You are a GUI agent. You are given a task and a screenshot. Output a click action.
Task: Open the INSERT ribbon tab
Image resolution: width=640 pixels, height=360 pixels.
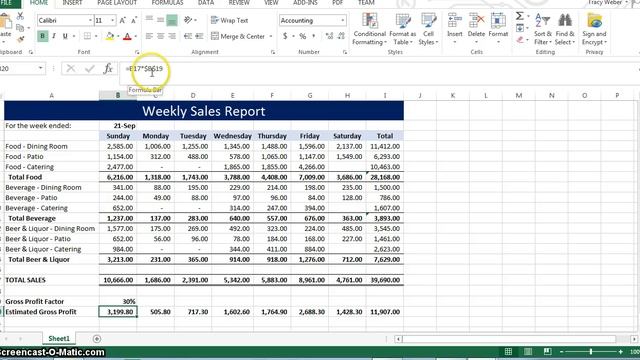point(72,3)
